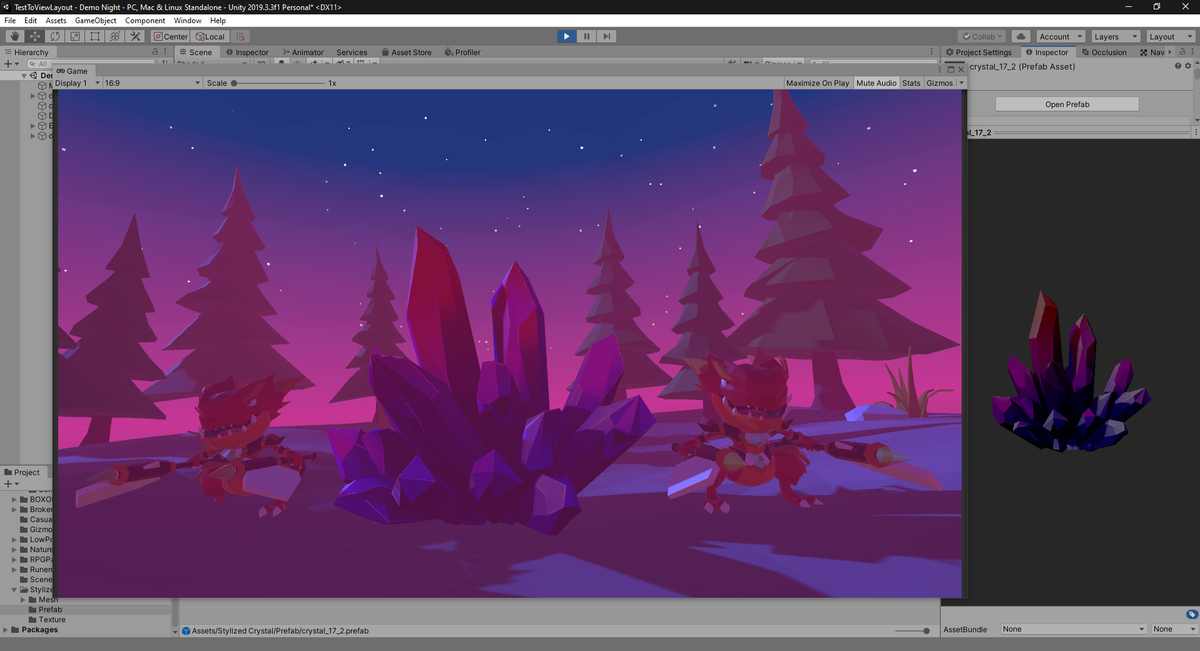Select the Scale tool

coord(75,36)
